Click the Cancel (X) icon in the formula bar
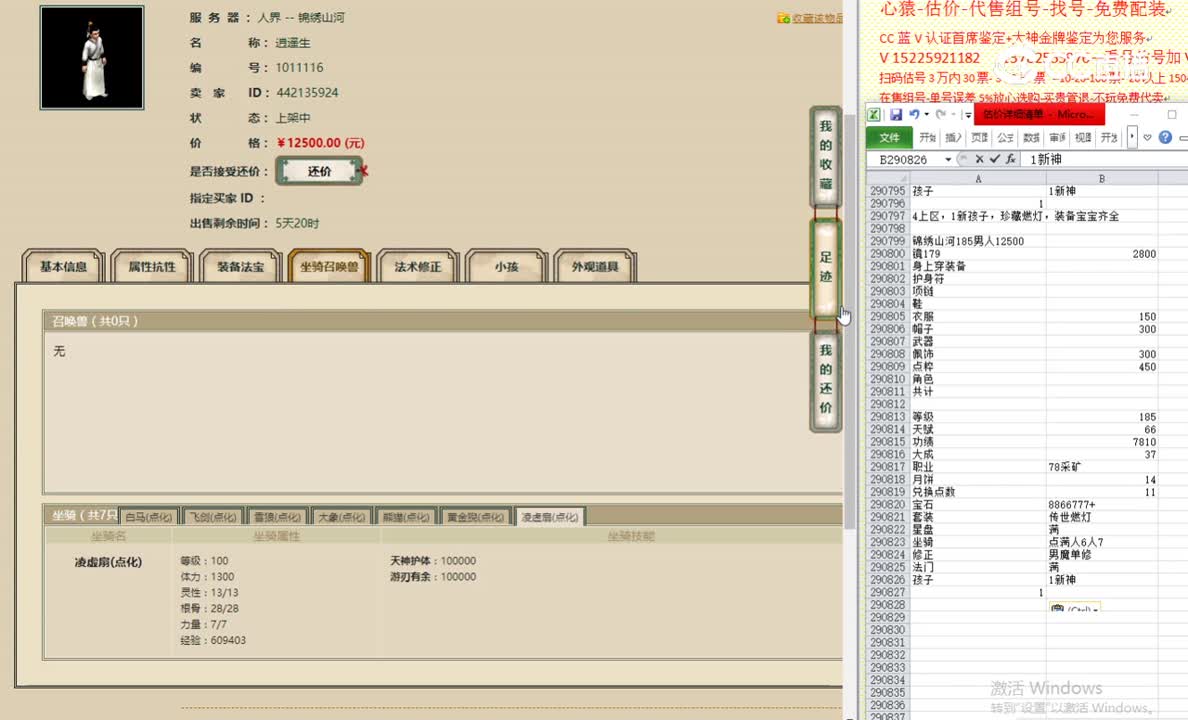 click(979, 158)
